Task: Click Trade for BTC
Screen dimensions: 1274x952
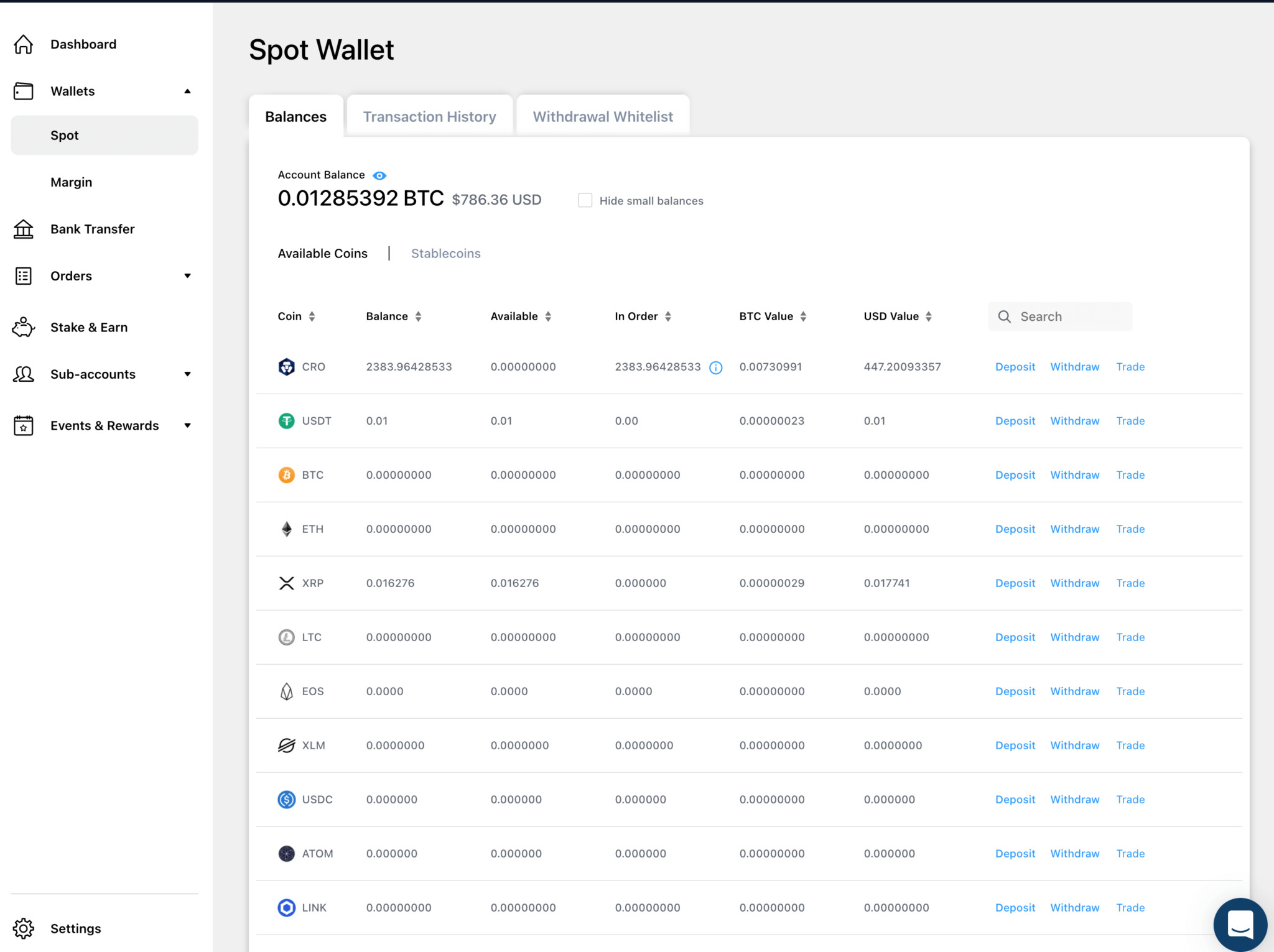Action: (1130, 475)
